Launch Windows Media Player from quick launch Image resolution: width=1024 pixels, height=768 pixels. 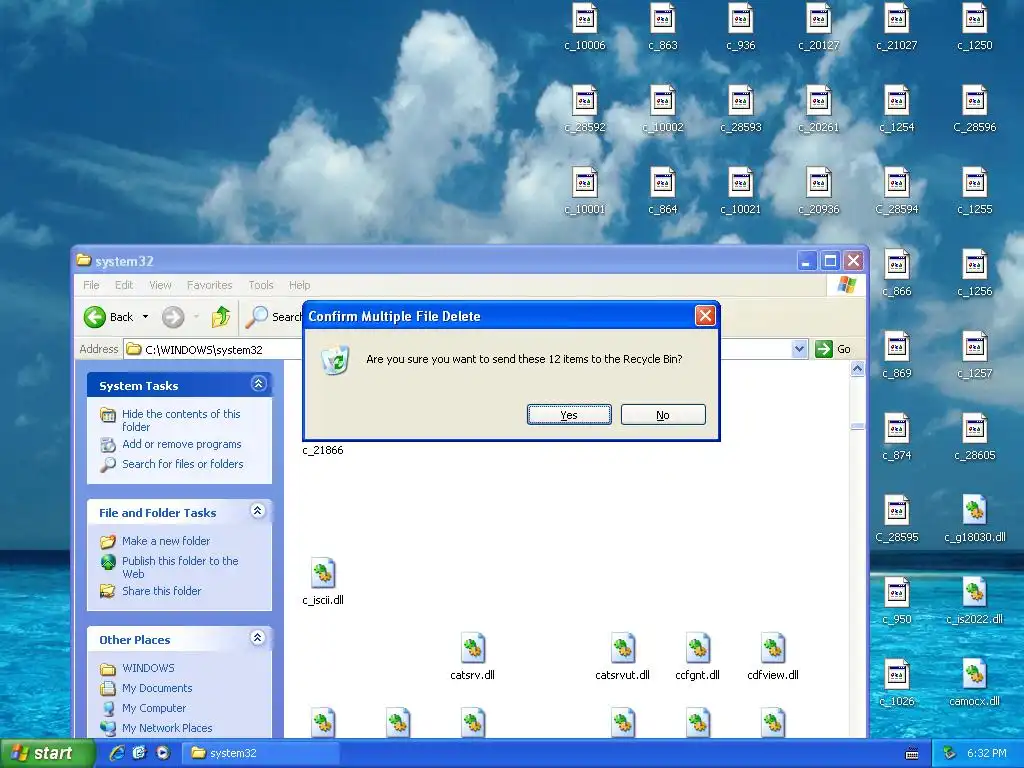click(x=163, y=753)
